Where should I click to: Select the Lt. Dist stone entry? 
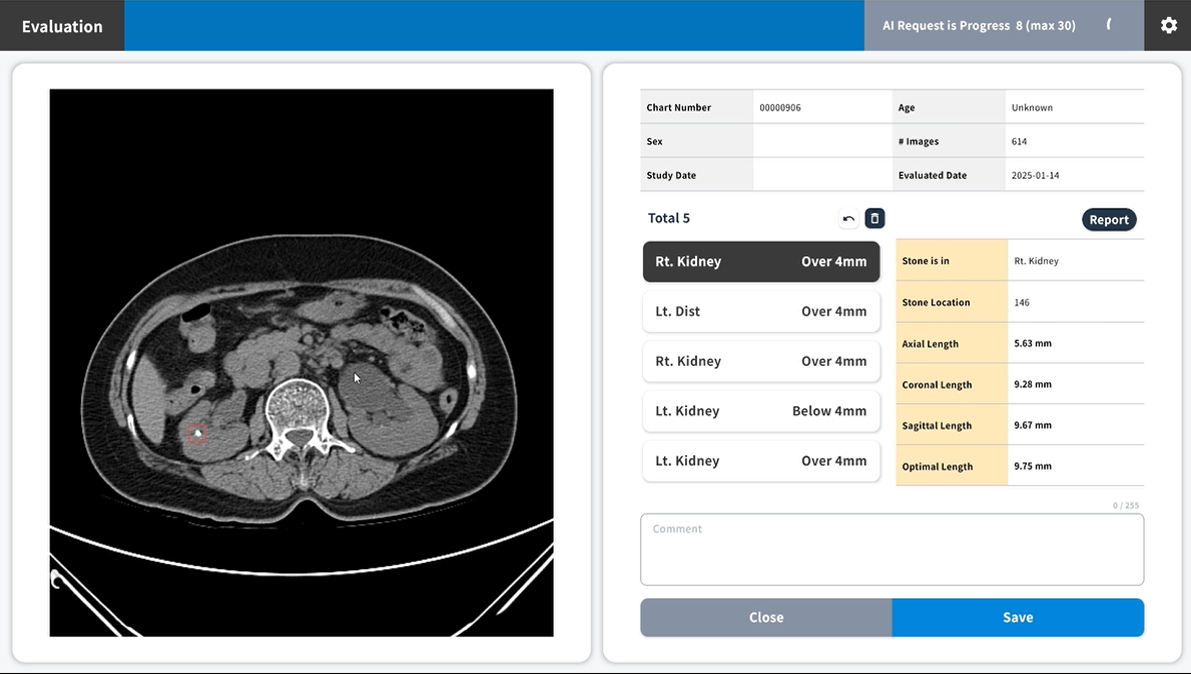pyautogui.click(x=761, y=312)
